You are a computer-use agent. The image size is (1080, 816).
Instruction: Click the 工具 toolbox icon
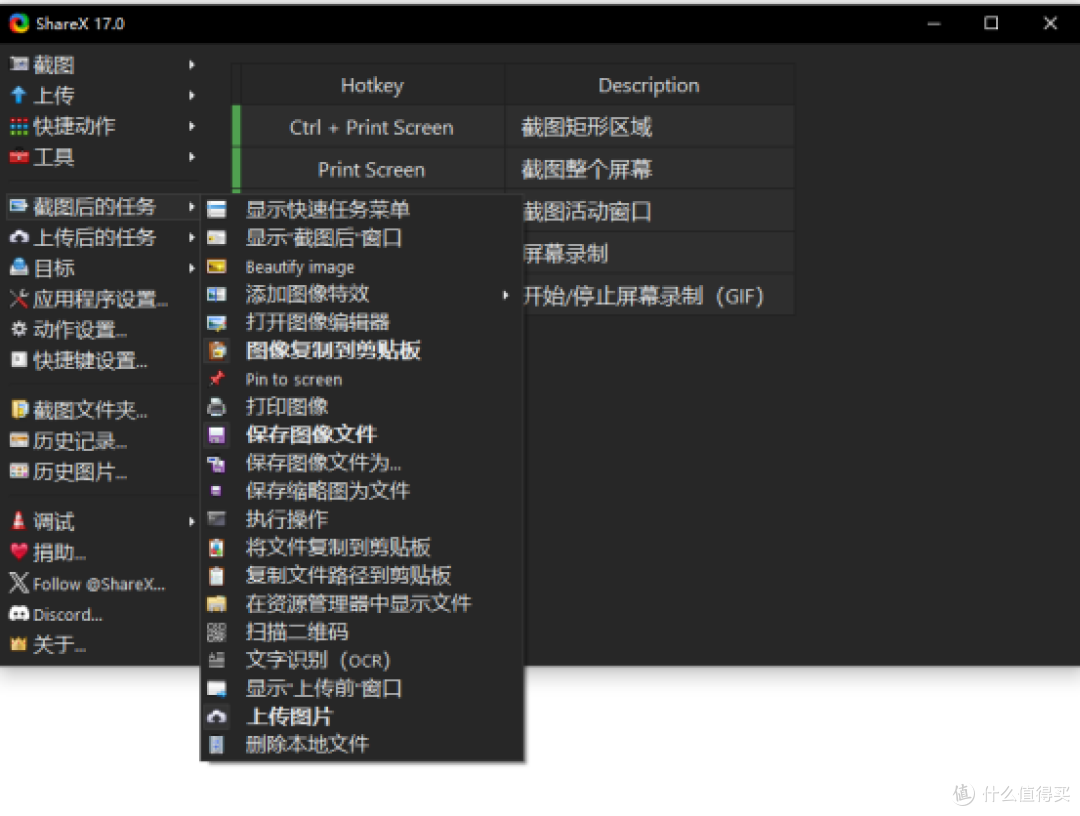pyautogui.click(x=19, y=157)
